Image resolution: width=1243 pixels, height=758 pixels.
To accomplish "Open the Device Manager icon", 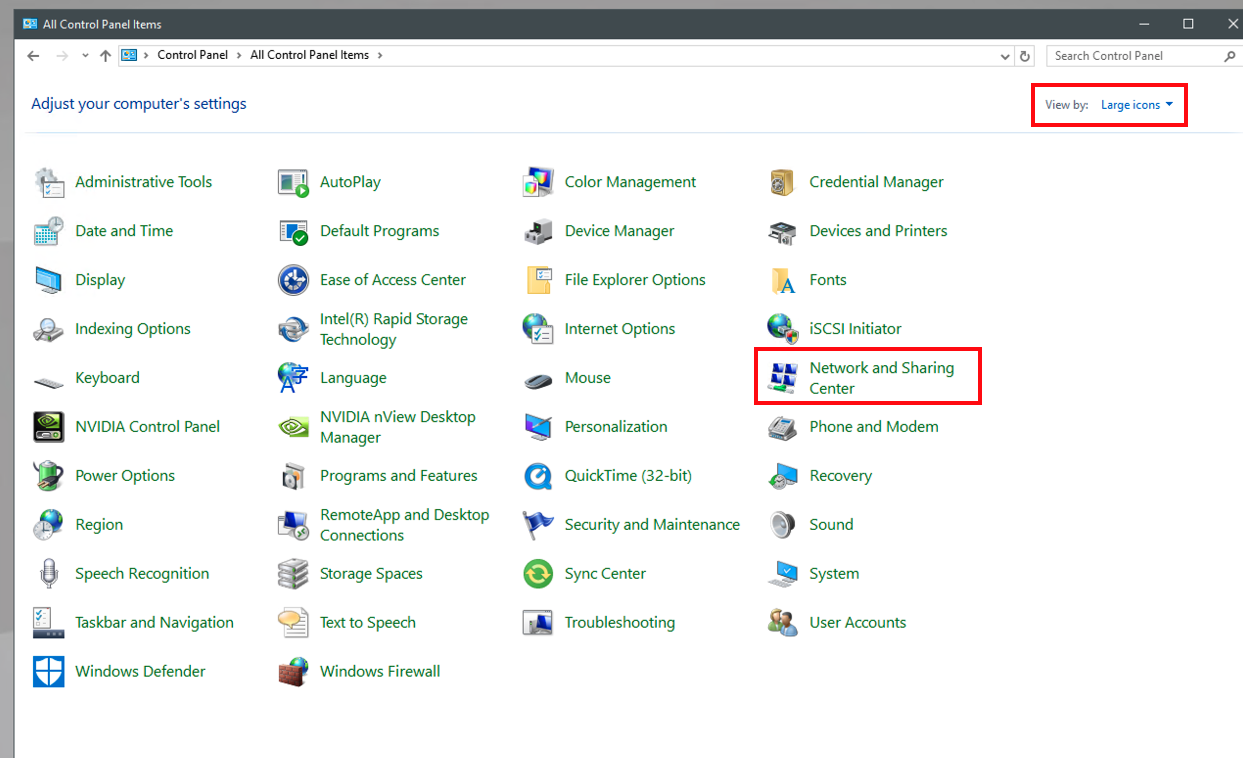I will [538, 231].
